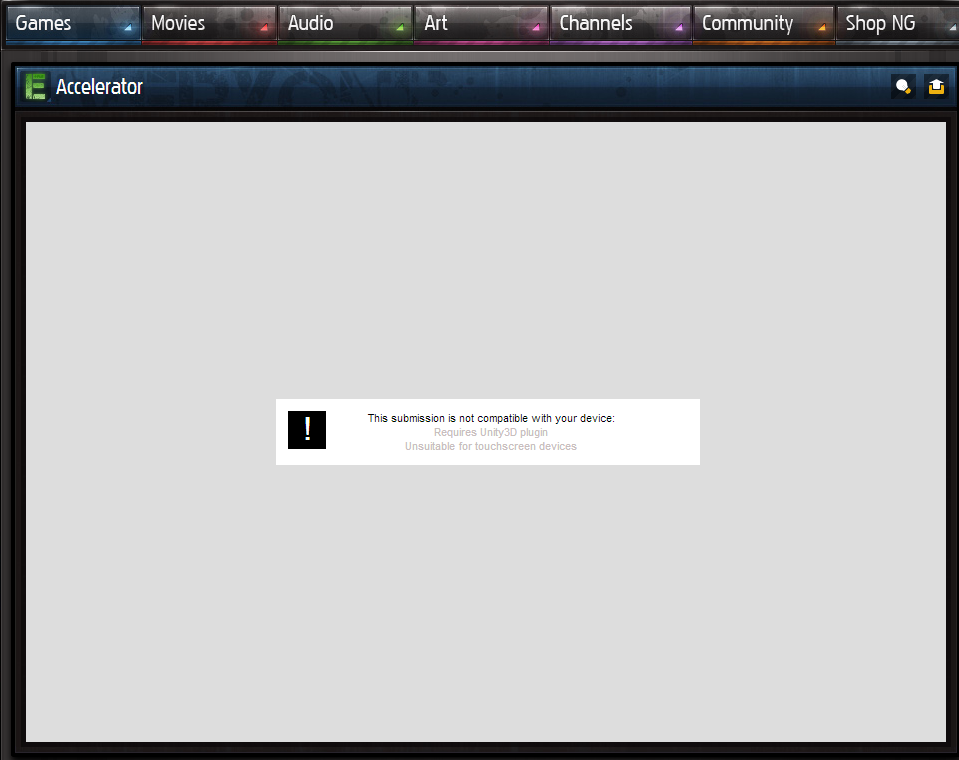This screenshot has height=760, width=959.
Task: Open the Channels tab
Action: click(596, 23)
